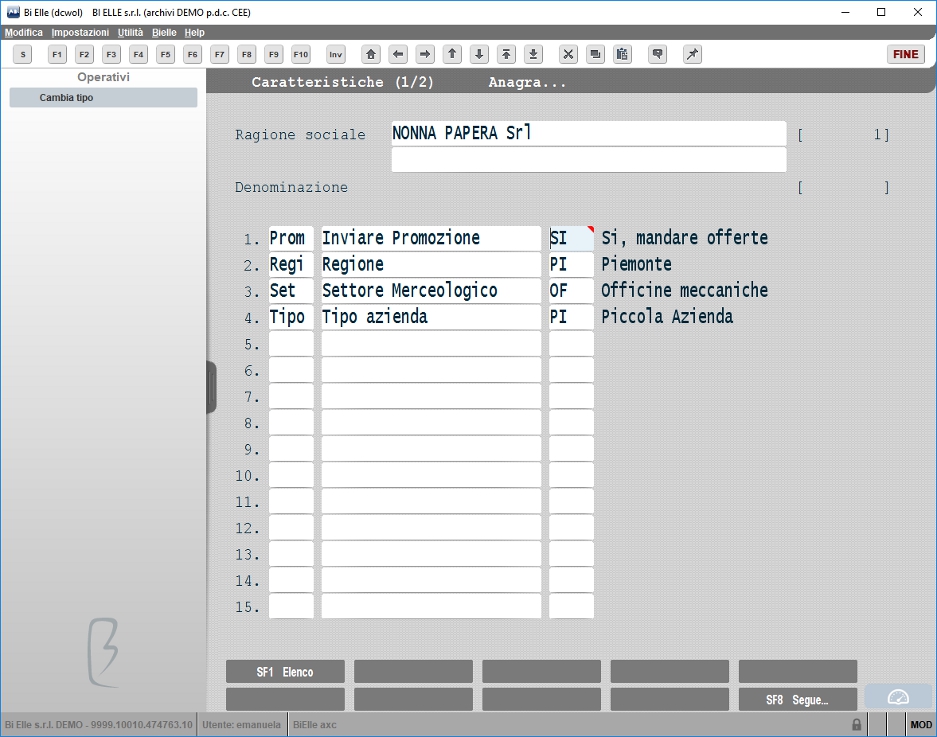This screenshot has height=737, width=937.
Task: Click the right arrow toolbar icon
Action: [x=425, y=54]
